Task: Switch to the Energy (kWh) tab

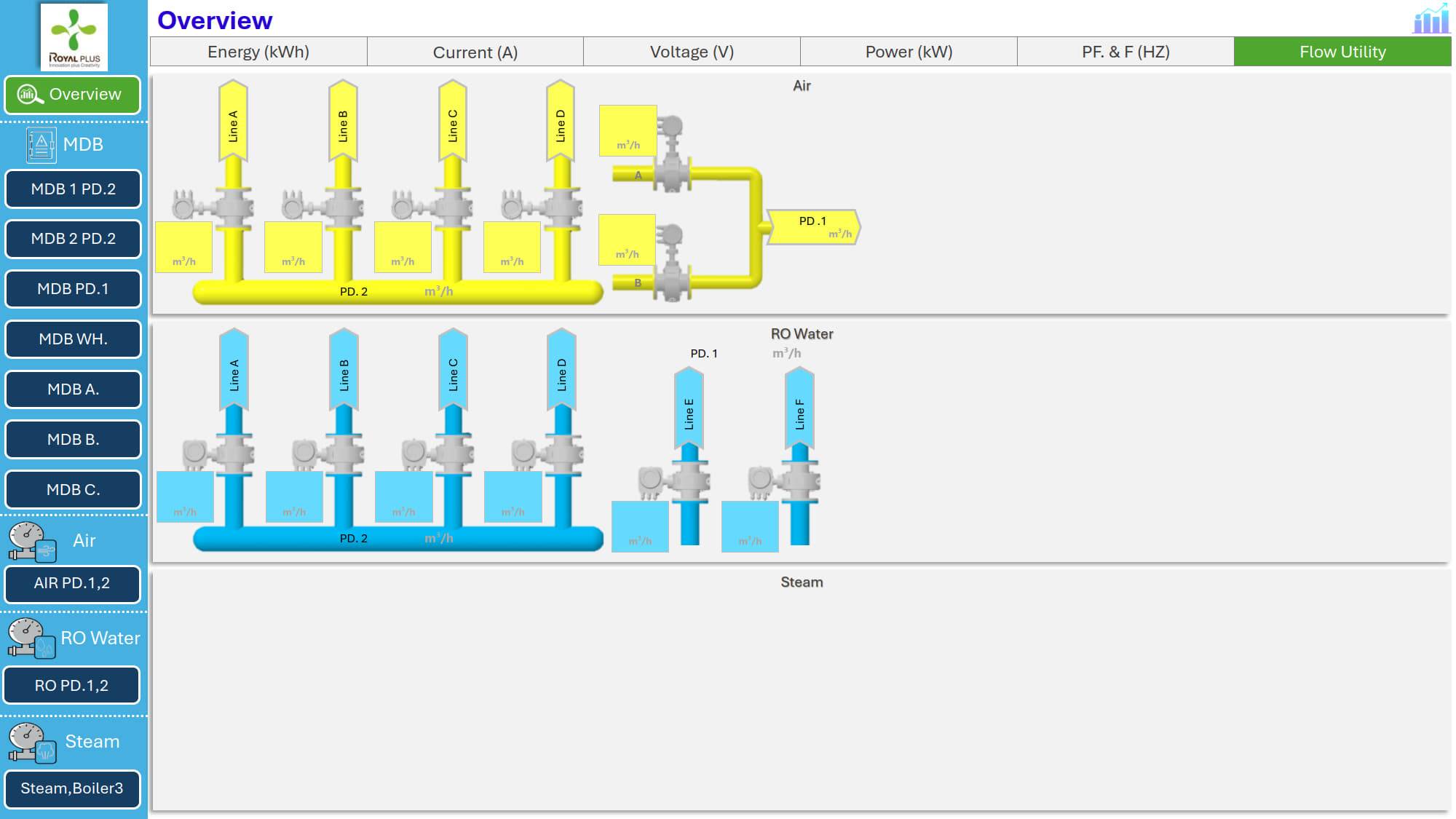Action: click(x=258, y=52)
